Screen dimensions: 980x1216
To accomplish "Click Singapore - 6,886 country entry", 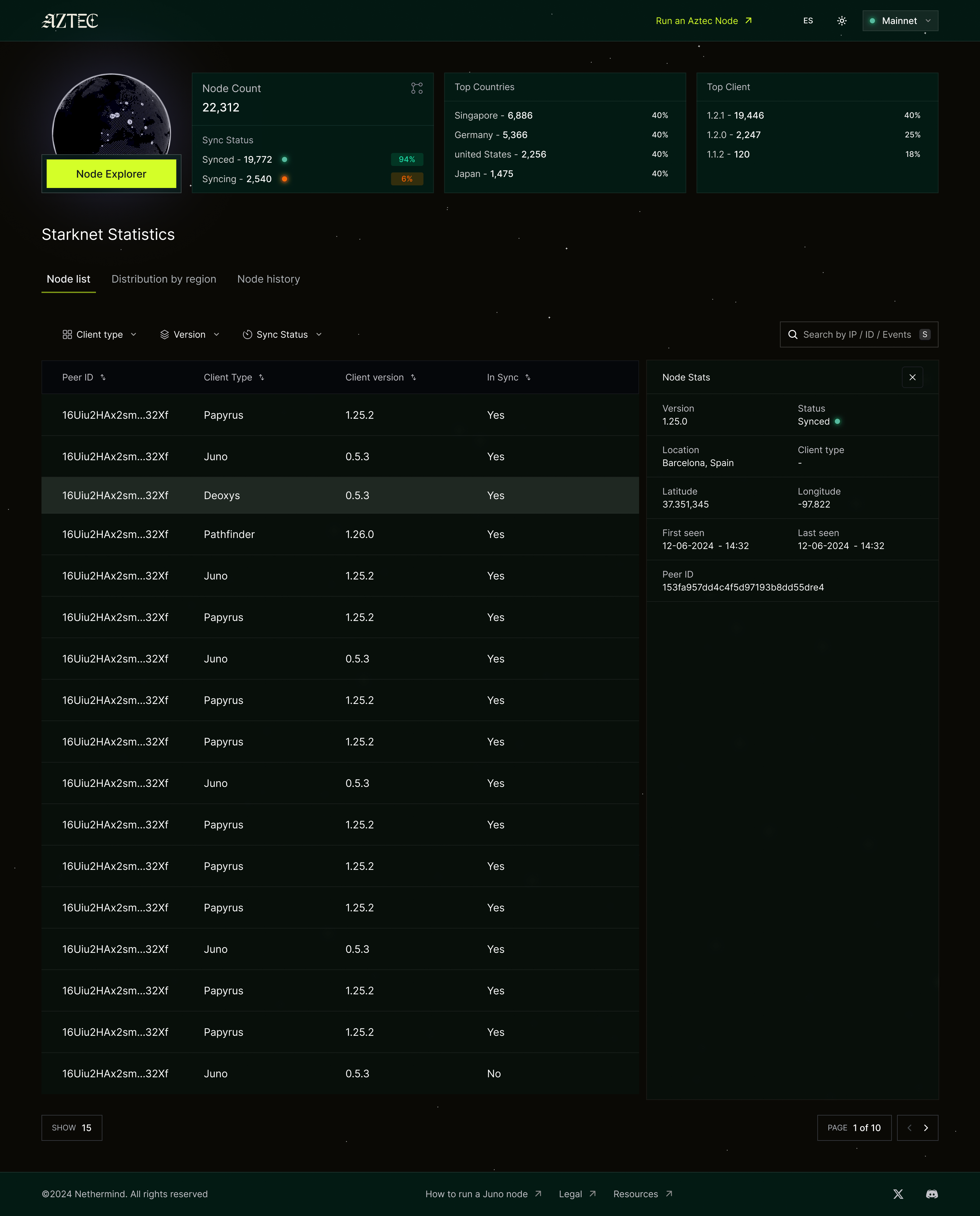I will point(493,115).
